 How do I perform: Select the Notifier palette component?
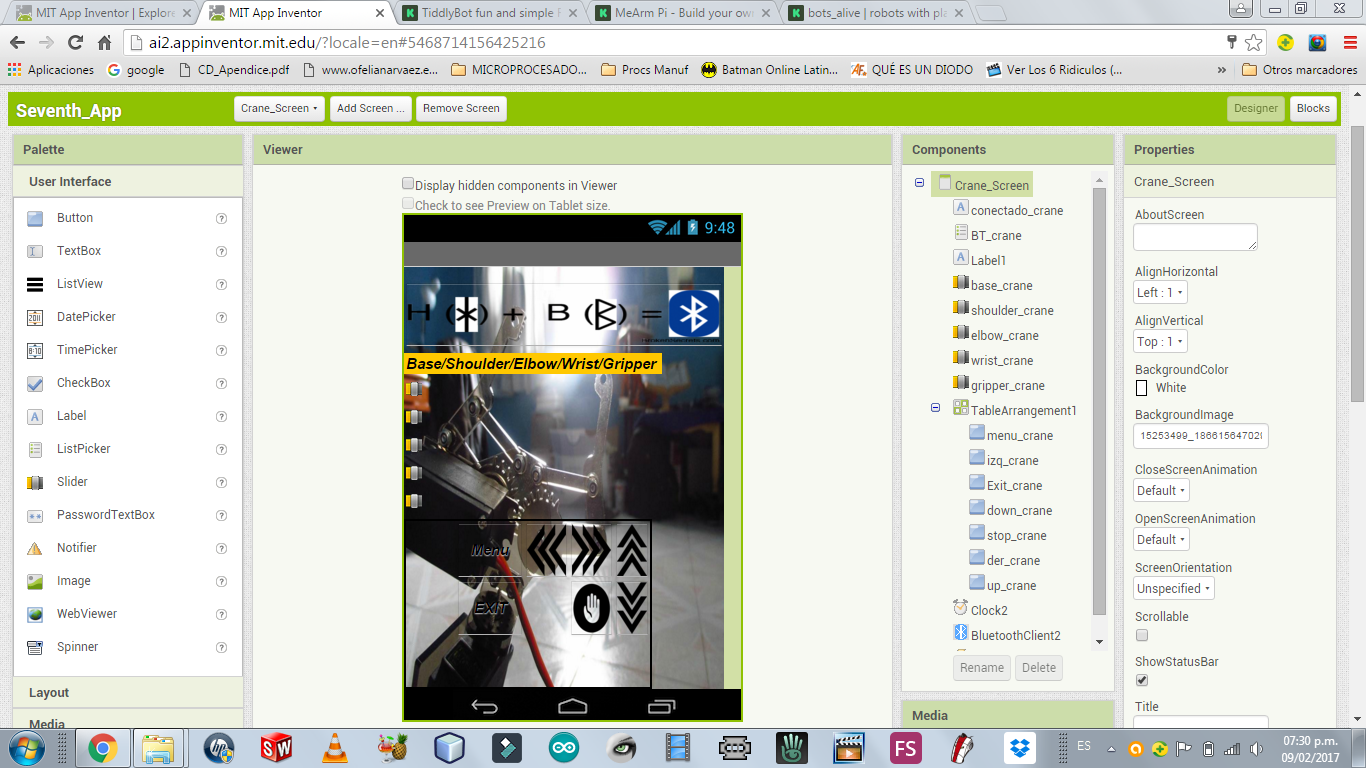(77, 548)
